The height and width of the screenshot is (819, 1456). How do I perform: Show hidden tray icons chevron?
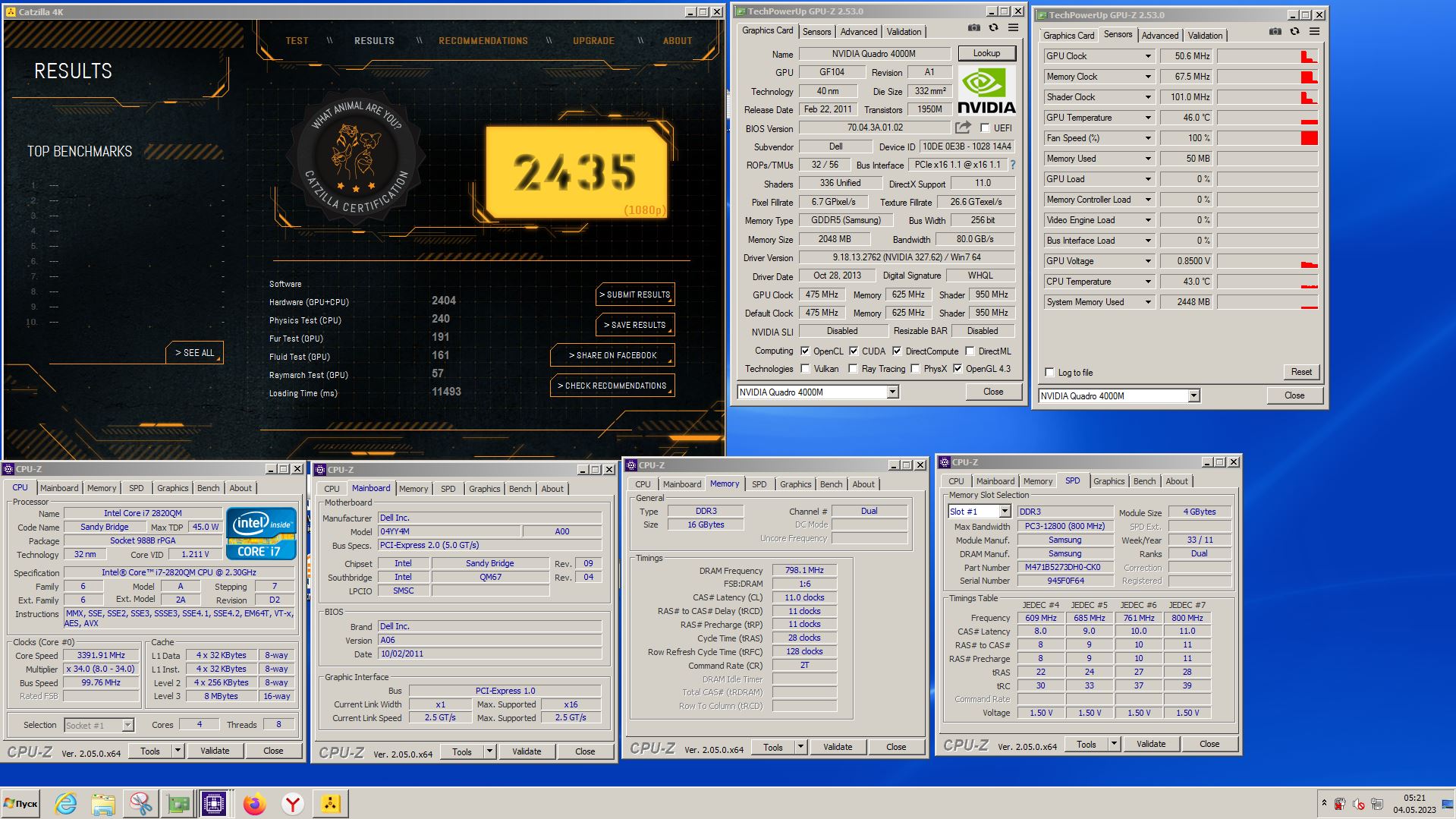(1324, 803)
